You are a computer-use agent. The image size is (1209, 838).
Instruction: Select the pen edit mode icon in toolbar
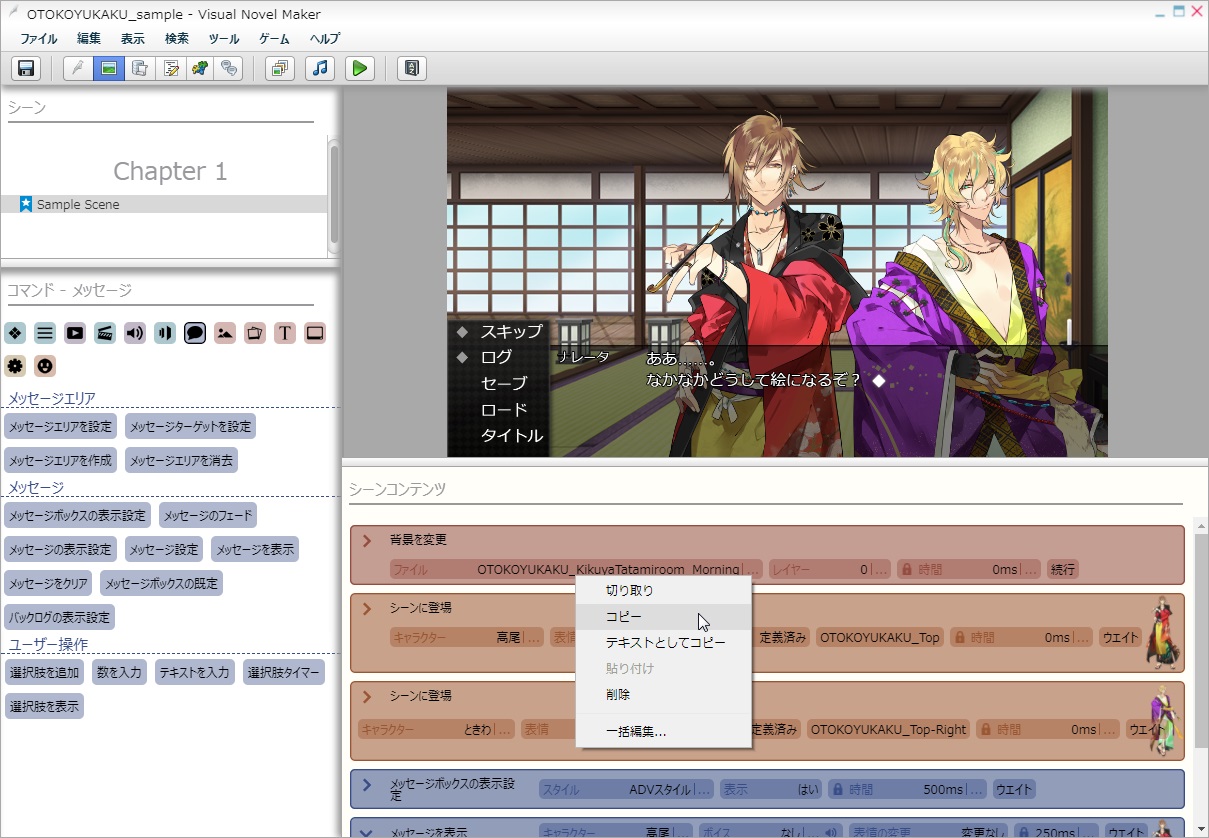(x=78, y=68)
